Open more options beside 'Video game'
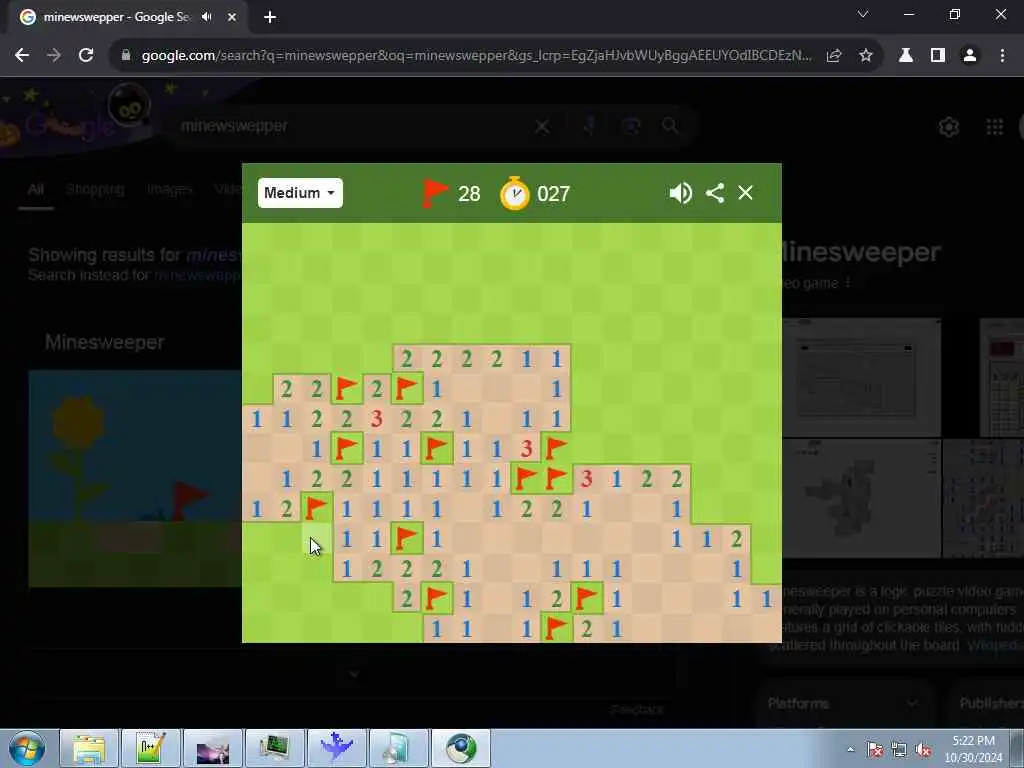Viewport: 1024px width, 768px height. [x=848, y=283]
